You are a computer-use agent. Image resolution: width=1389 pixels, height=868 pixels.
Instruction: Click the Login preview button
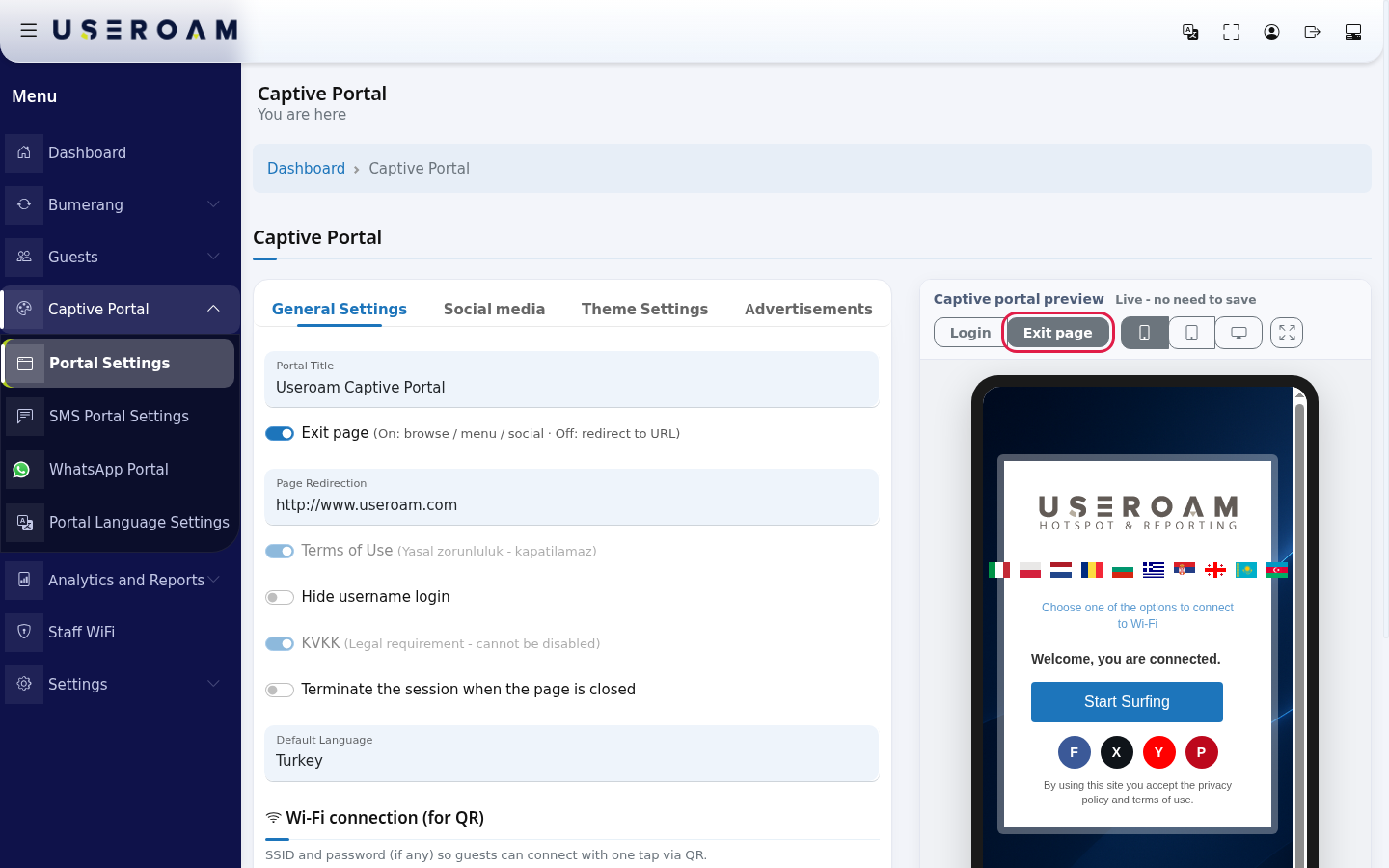(x=970, y=333)
